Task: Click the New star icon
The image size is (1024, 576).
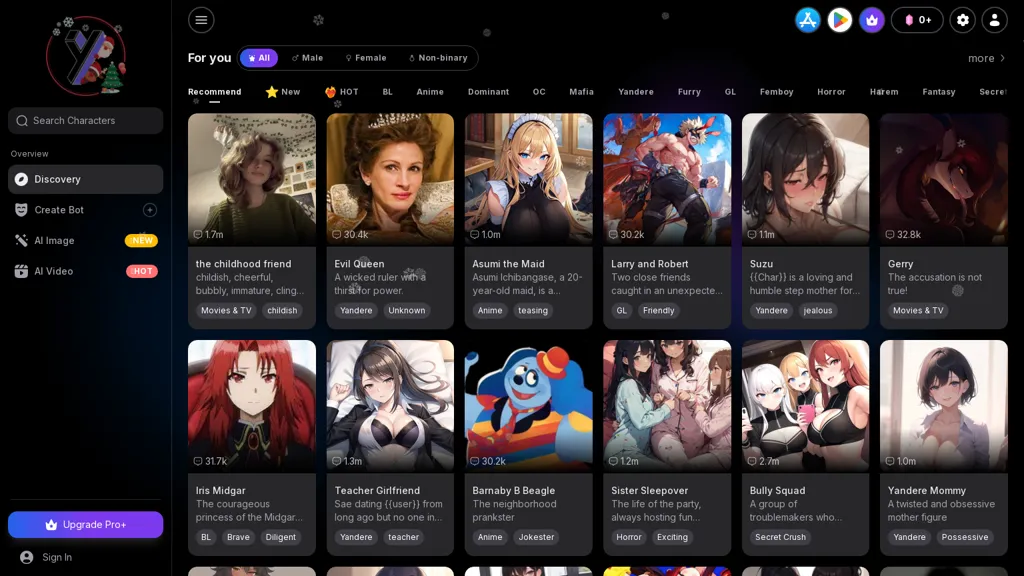Action: [x=272, y=92]
